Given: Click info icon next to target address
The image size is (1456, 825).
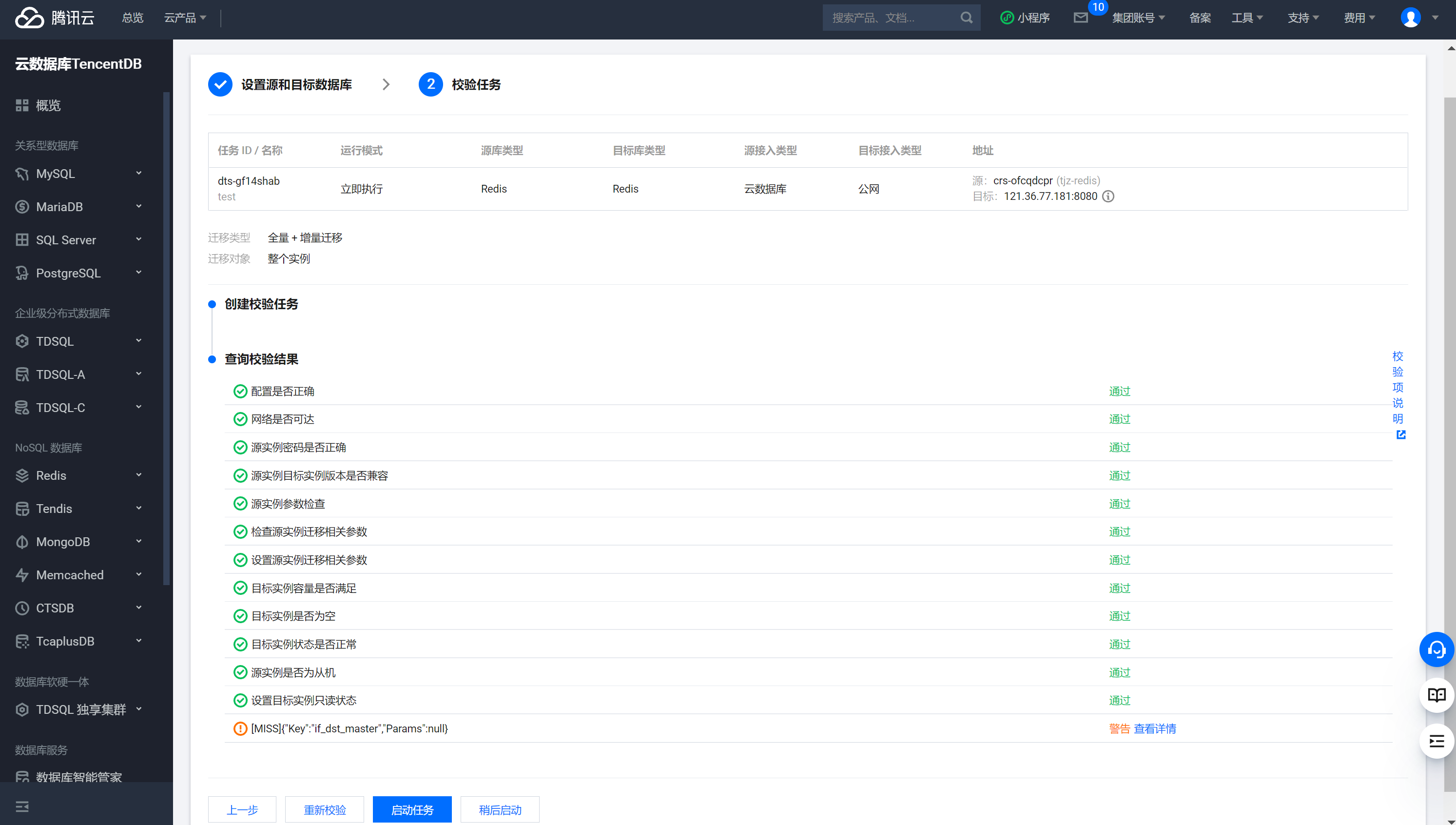Looking at the screenshot, I should point(1108,196).
